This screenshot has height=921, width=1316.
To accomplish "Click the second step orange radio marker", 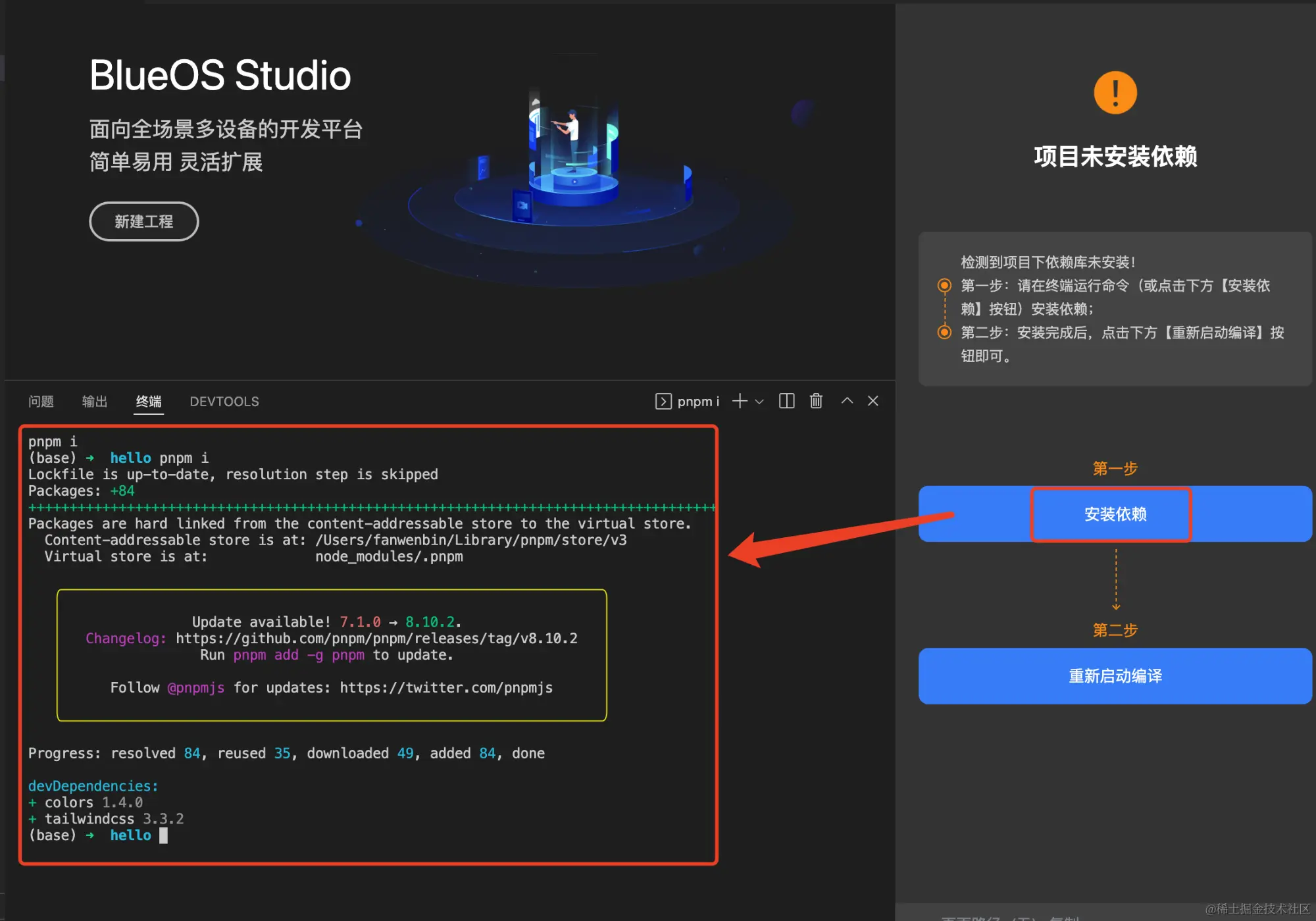I will click(x=944, y=332).
